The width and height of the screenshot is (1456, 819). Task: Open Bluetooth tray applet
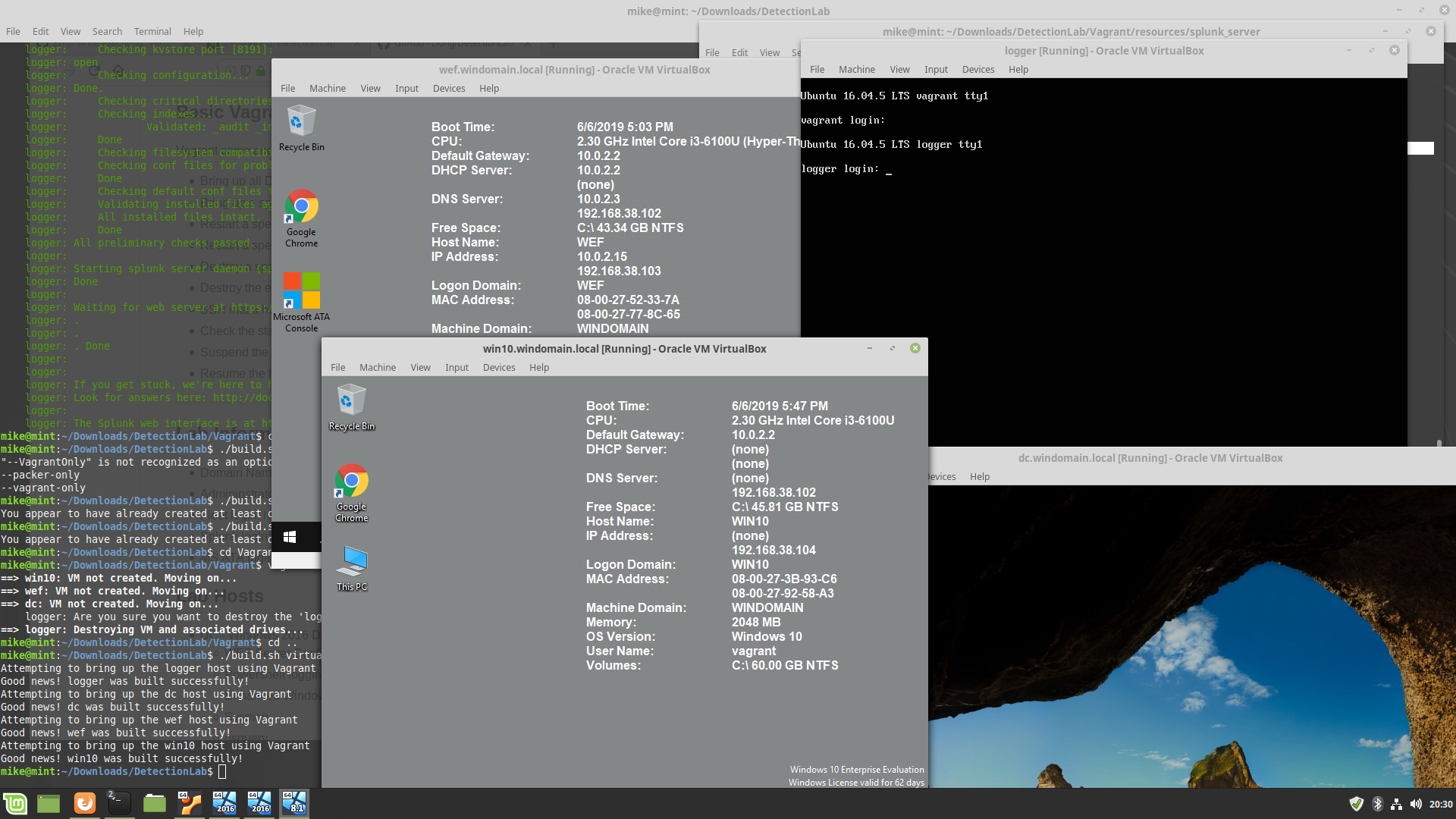pos(1377,804)
